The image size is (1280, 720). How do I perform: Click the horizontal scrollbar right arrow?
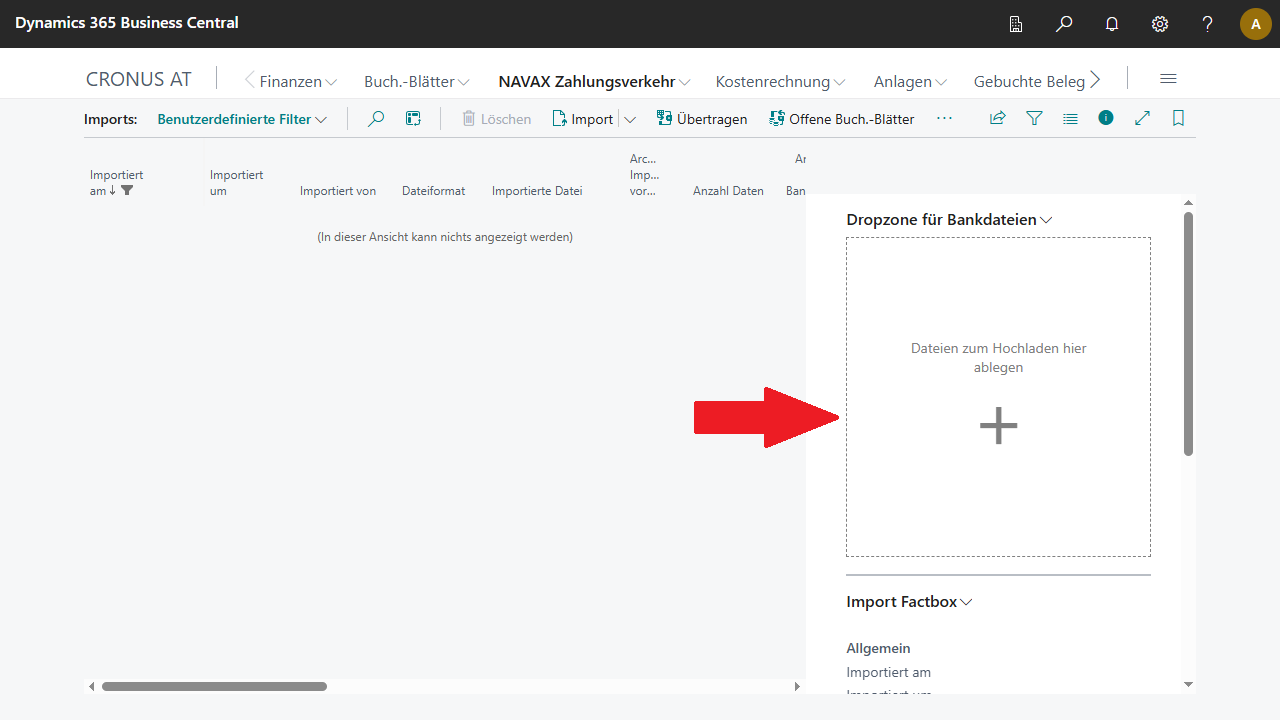pos(797,686)
